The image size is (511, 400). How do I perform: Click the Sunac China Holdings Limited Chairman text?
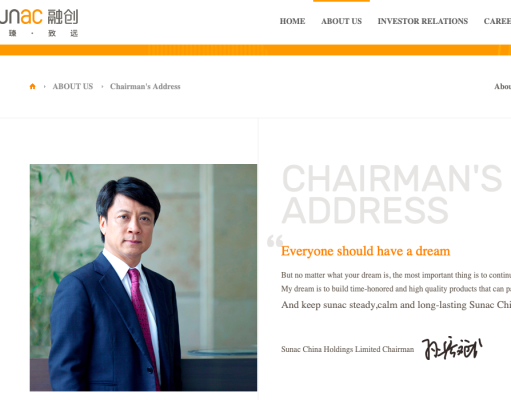[347, 349]
